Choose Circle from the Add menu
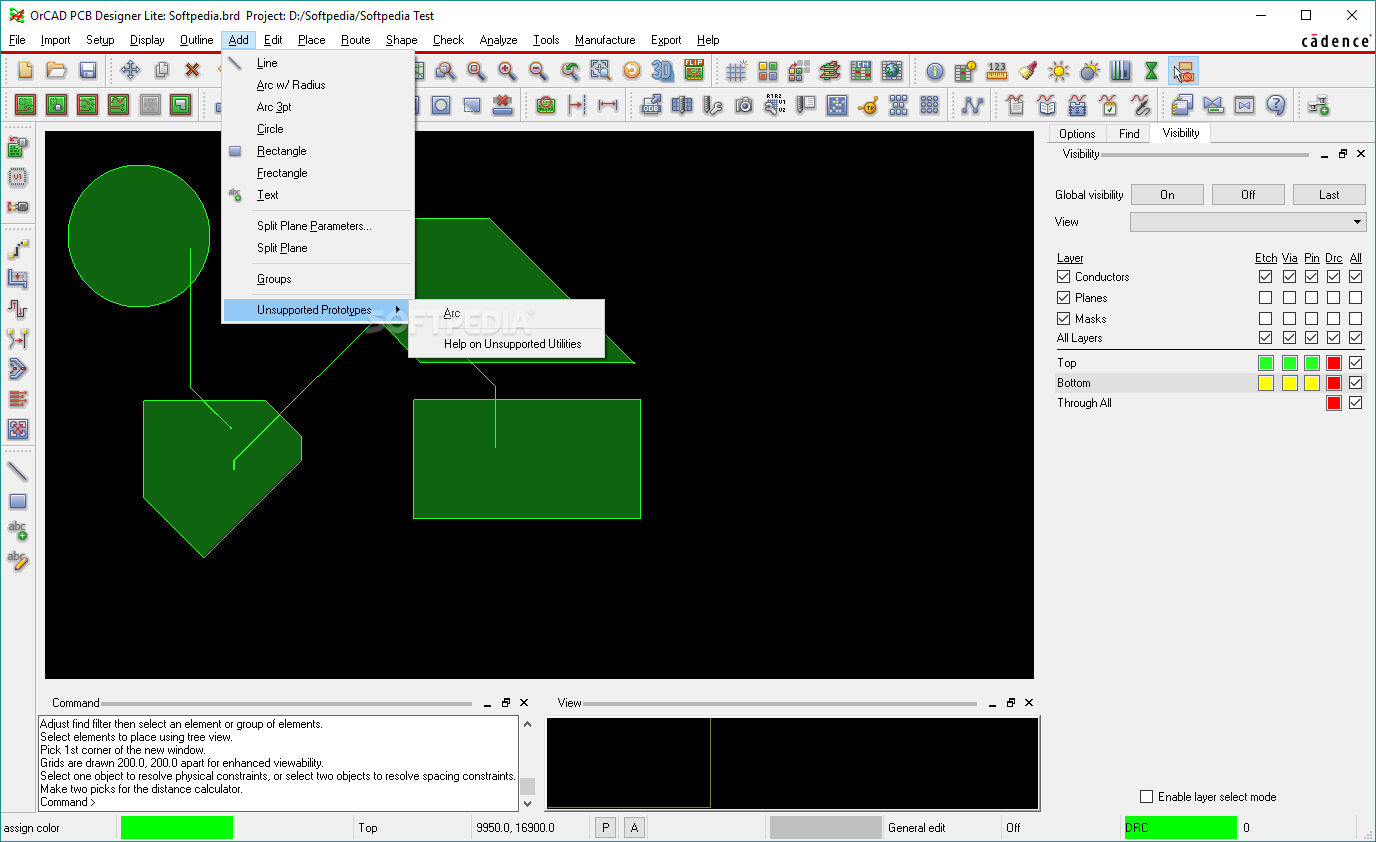The image size is (1376, 842). (x=270, y=129)
